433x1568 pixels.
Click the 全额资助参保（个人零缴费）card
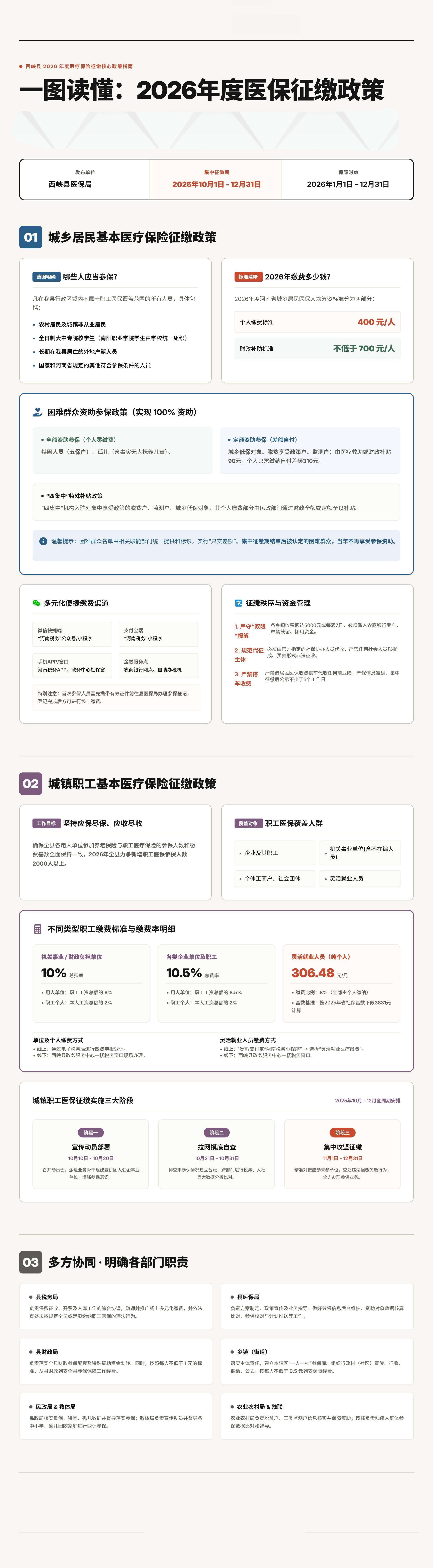click(123, 450)
